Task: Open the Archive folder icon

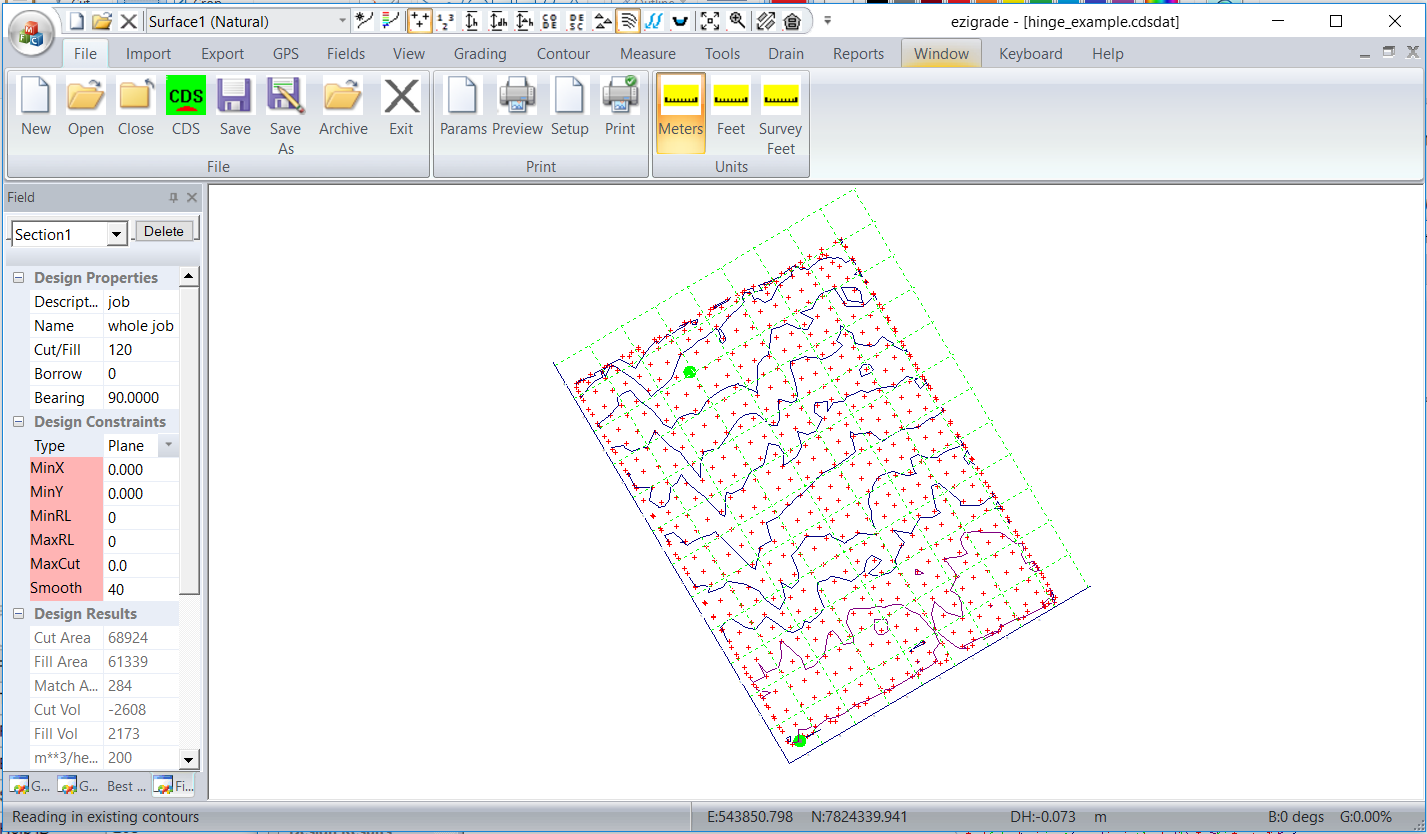Action: (x=343, y=97)
